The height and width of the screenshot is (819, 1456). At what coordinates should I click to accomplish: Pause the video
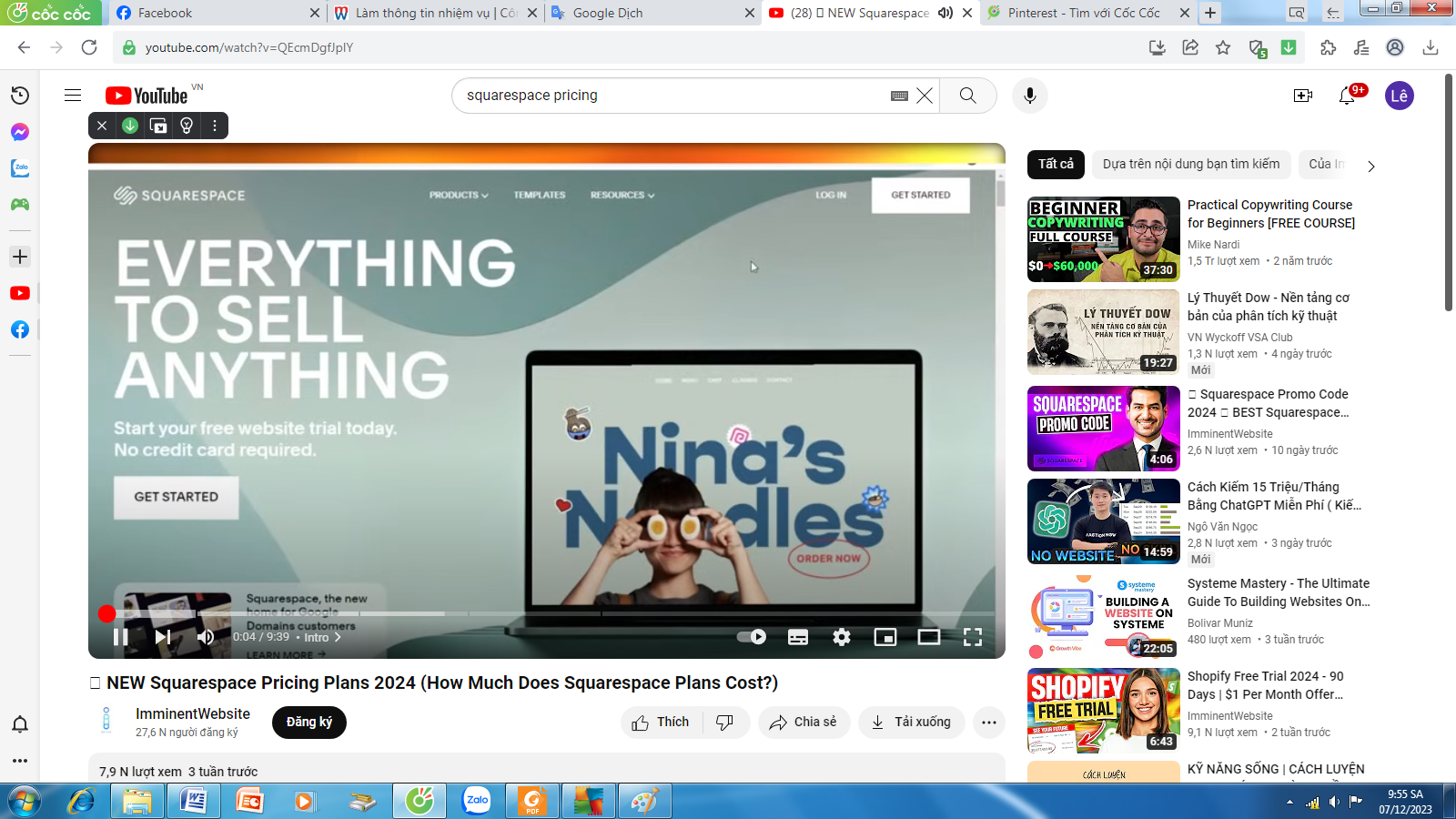(x=120, y=637)
